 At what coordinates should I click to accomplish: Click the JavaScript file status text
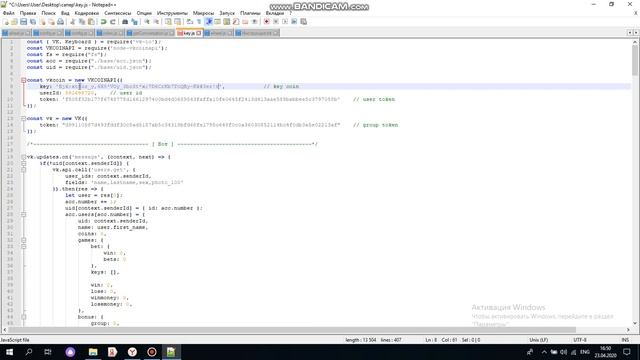[x=15, y=340]
